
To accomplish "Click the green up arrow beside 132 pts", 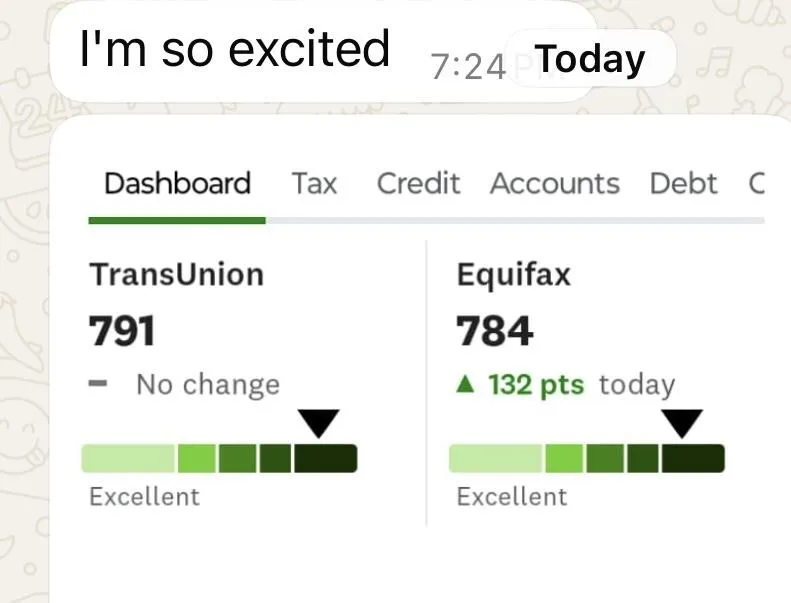I will (465, 385).
